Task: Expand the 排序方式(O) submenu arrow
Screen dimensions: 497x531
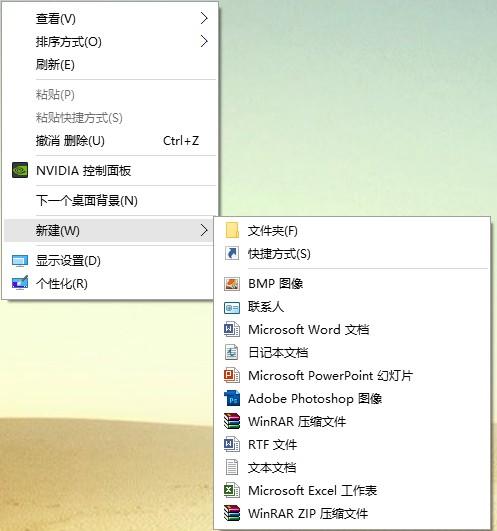Action: tap(204, 41)
